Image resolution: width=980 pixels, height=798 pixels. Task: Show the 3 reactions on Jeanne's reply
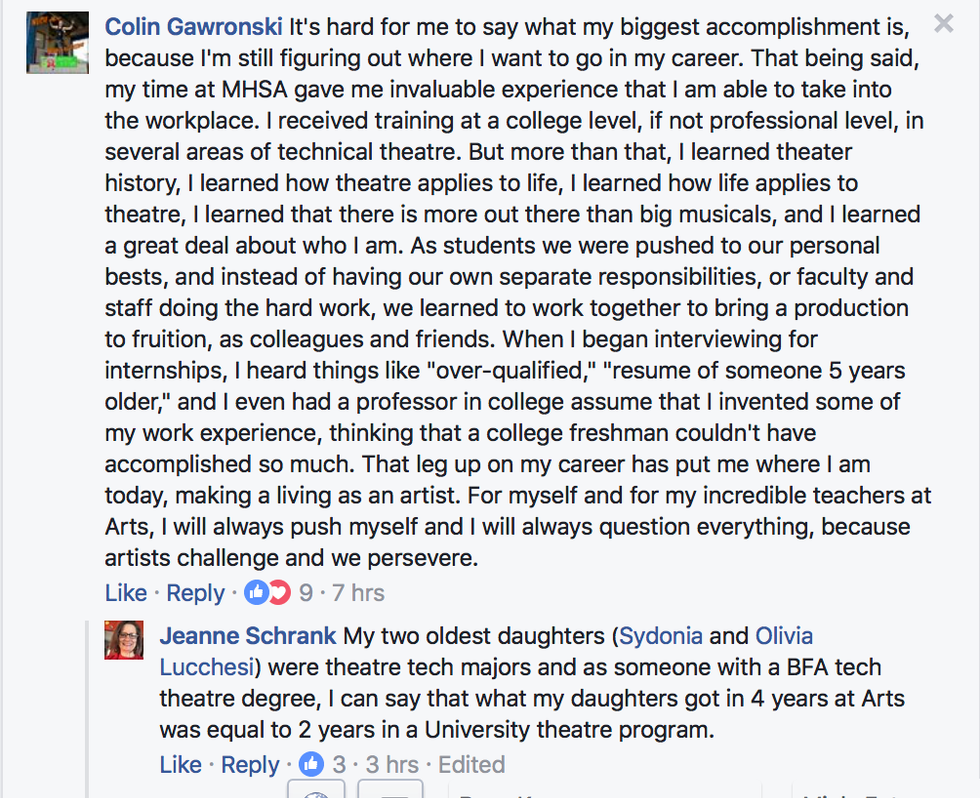tap(339, 765)
